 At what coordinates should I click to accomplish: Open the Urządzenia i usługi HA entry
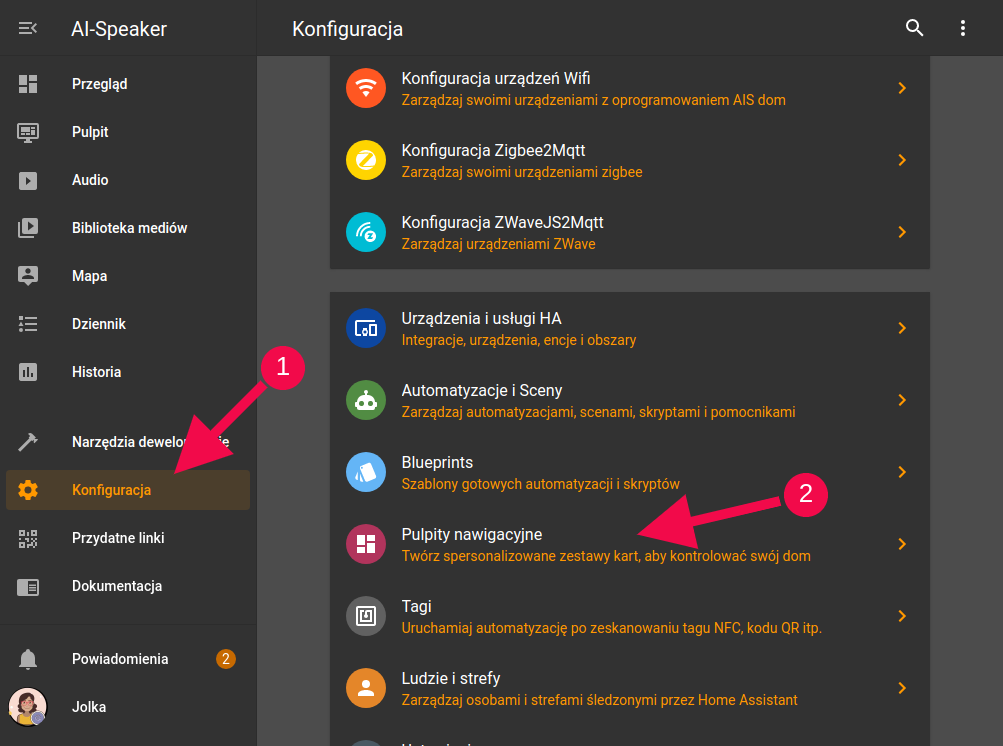click(629, 328)
